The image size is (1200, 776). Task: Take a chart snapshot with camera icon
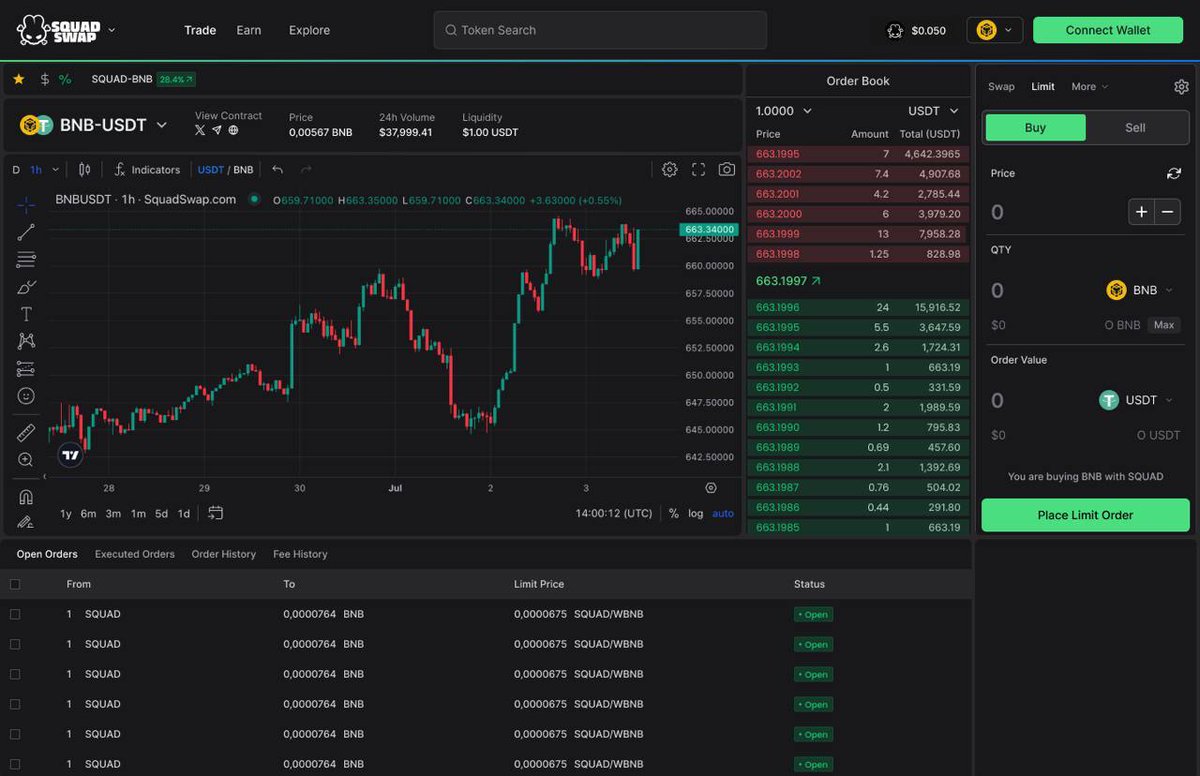point(727,170)
